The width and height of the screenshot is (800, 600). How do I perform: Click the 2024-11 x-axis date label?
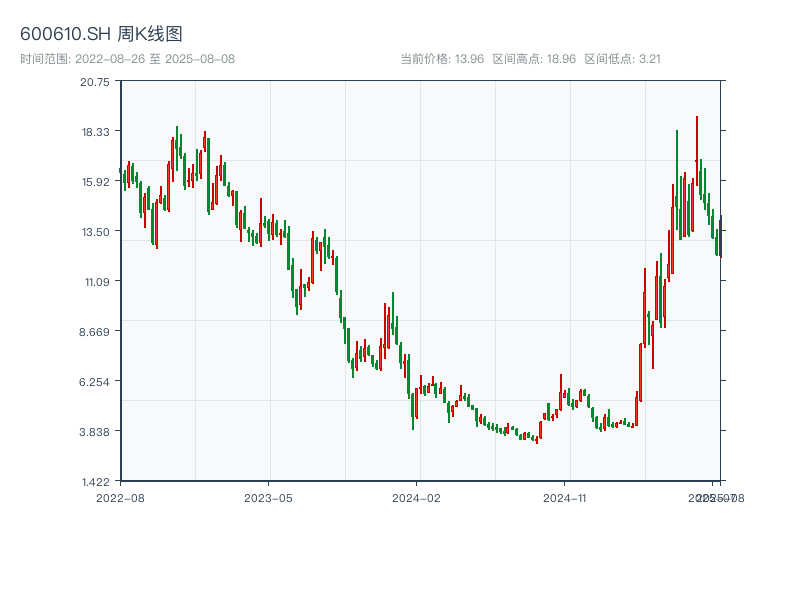click(565, 497)
